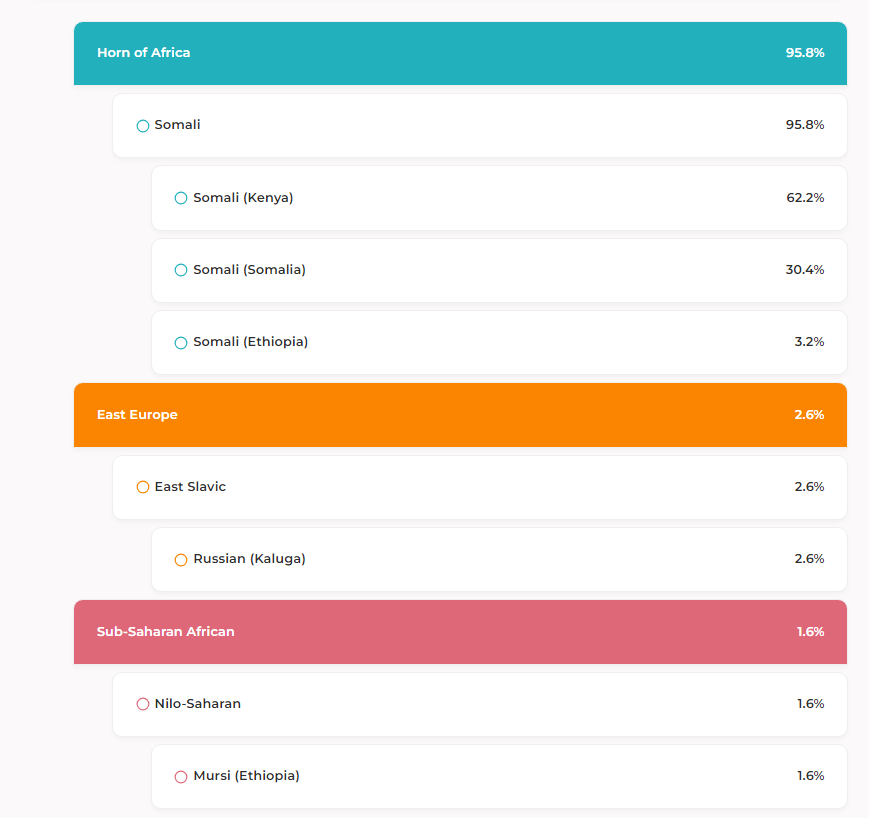The width and height of the screenshot is (869, 818).
Task: Collapse the Horn of Africa header
Action: click(x=460, y=53)
